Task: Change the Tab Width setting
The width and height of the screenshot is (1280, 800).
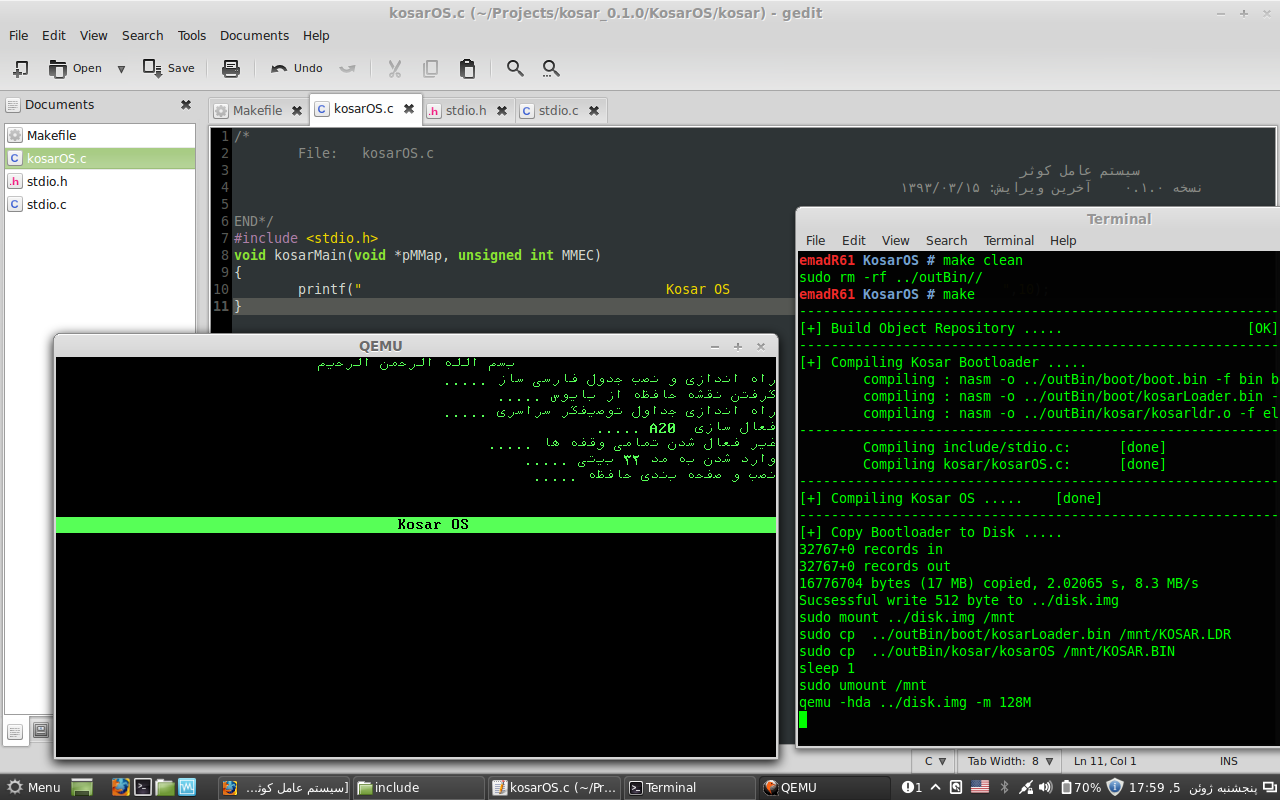Action: pos(1010,761)
